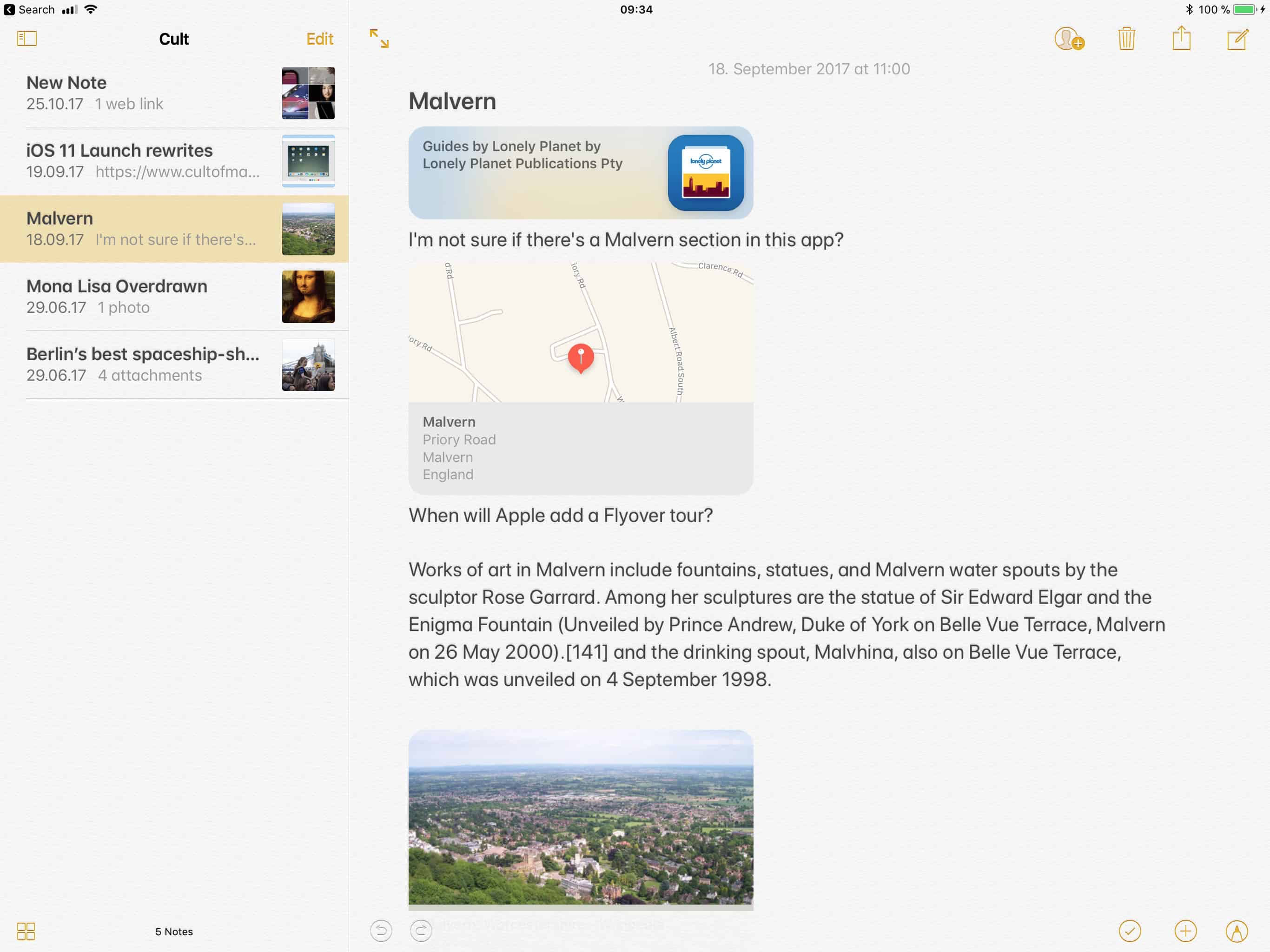Switch to gallery grid view
Screen dimensions: 1270x952
click(x=26, y=931)
